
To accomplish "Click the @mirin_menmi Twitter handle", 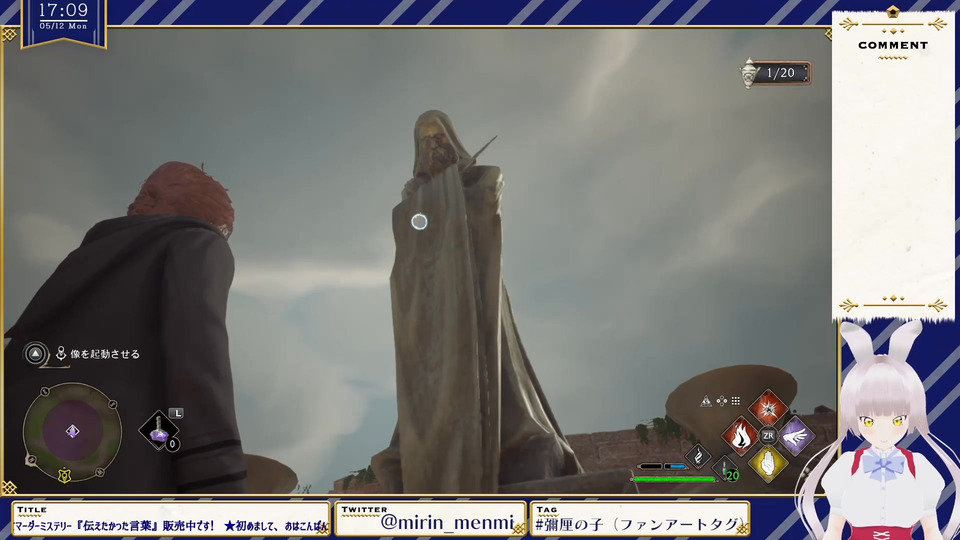I will [x=447, y=522].
